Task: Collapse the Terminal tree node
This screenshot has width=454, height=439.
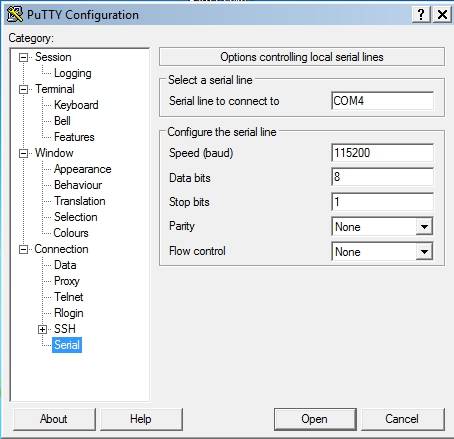Action: (x=23, y=89)
